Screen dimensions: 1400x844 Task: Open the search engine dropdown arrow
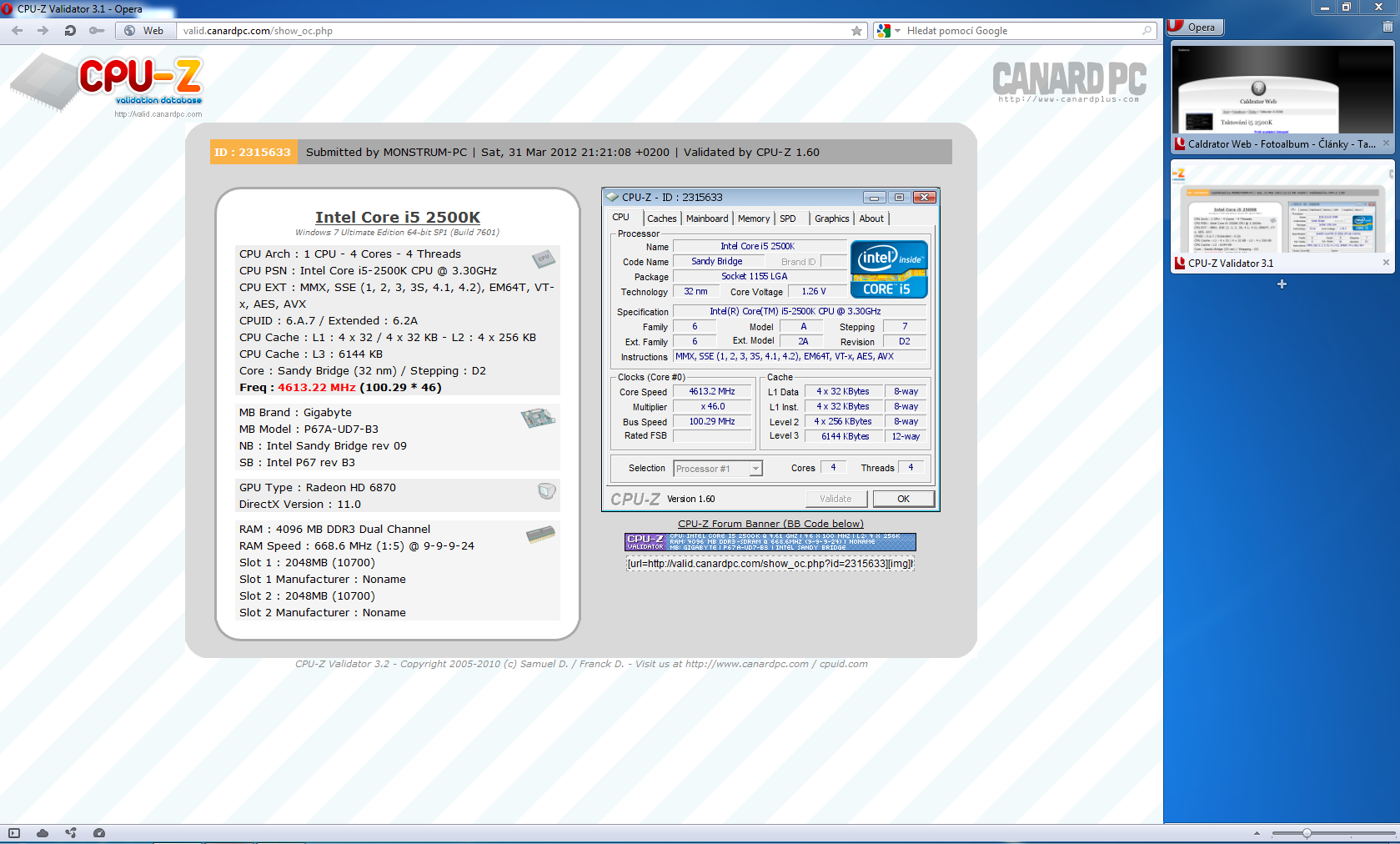click(x=898, y=31)
